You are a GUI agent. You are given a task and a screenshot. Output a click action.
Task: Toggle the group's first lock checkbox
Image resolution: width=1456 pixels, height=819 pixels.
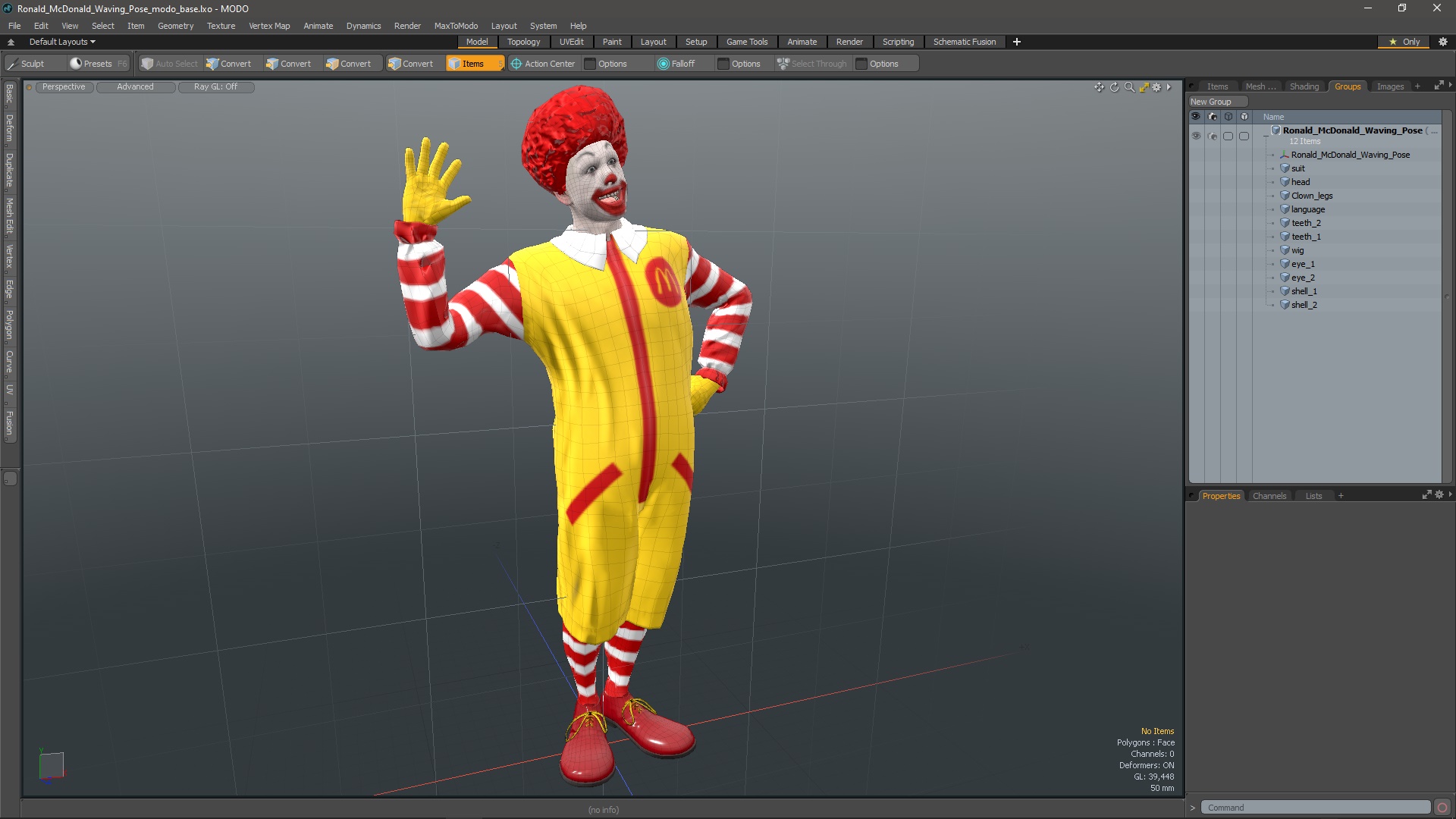pyautogui.click(x=1228, y=136)
